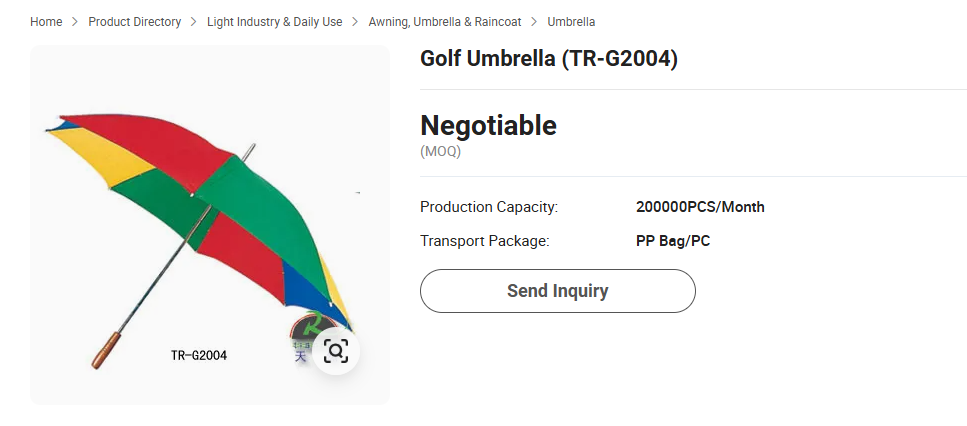The image size is (967, 426).
Task: Click the Production Capacity label
Action: [489, 207]
